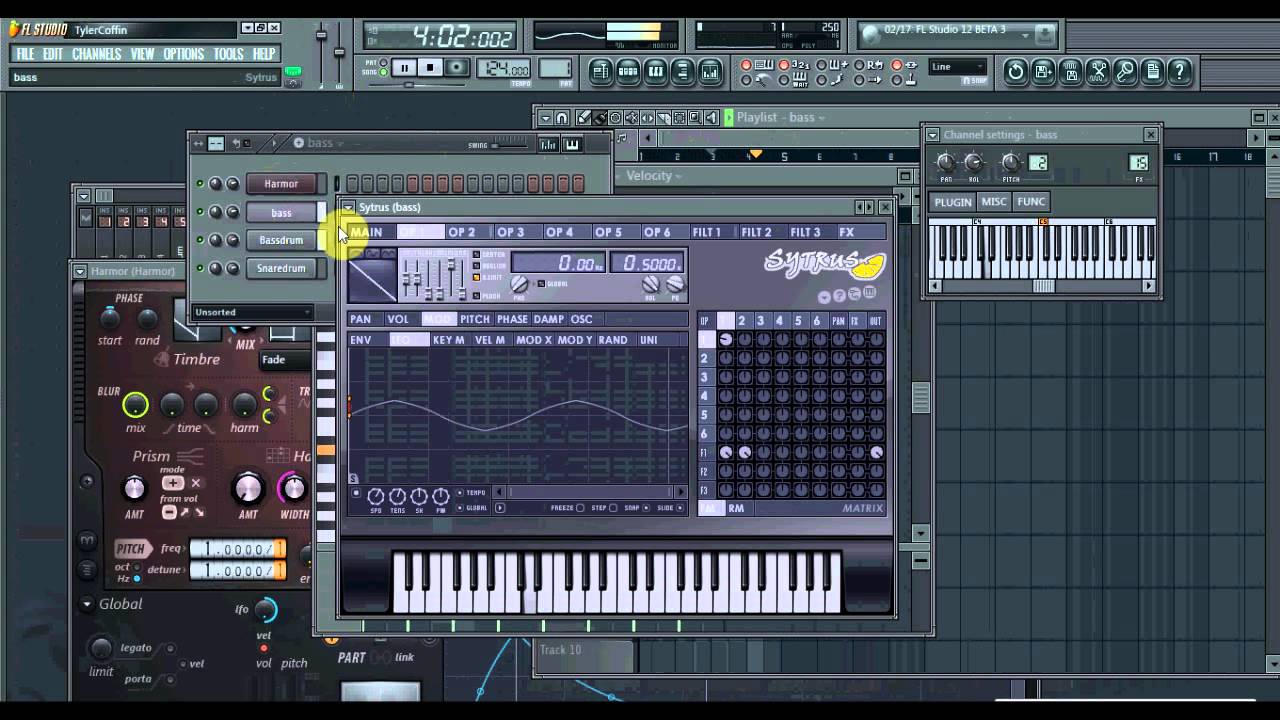The width and height of the screenshot is (1280, 720).
Task: Click the green play arrow in Playlist toolbar
Action: pyautogui.click(x=729, y=118)
